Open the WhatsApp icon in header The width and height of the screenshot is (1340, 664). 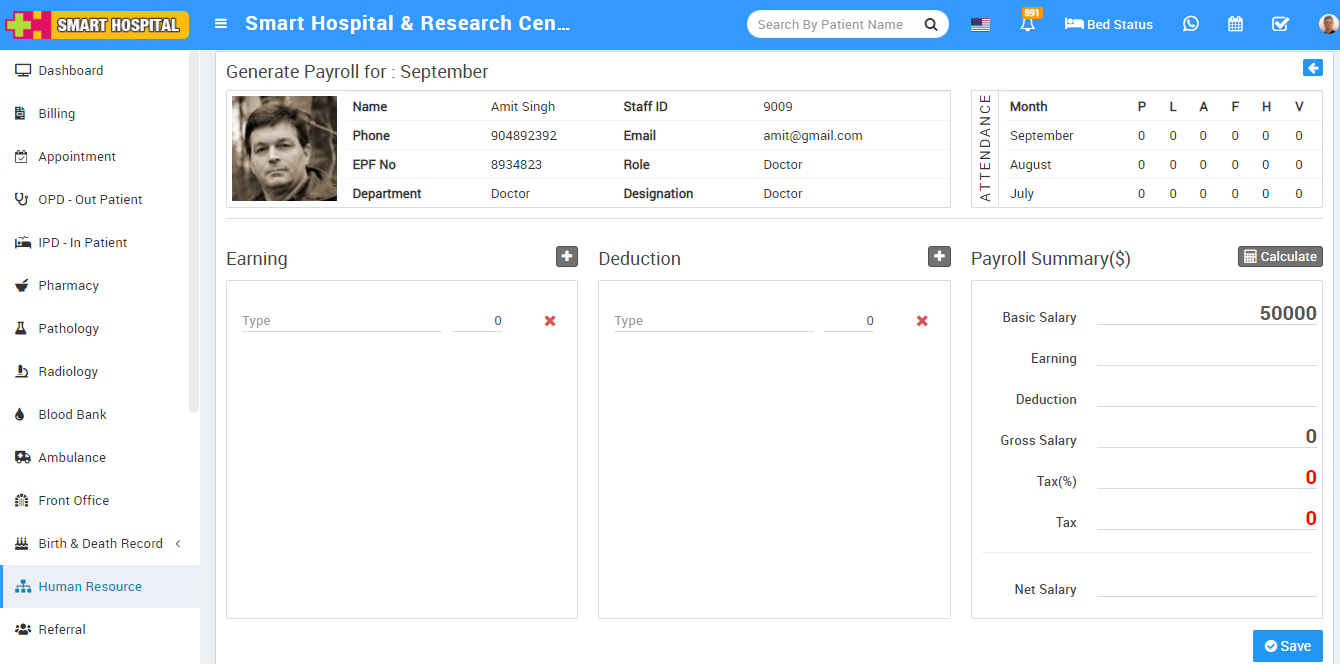[1190, 24]
